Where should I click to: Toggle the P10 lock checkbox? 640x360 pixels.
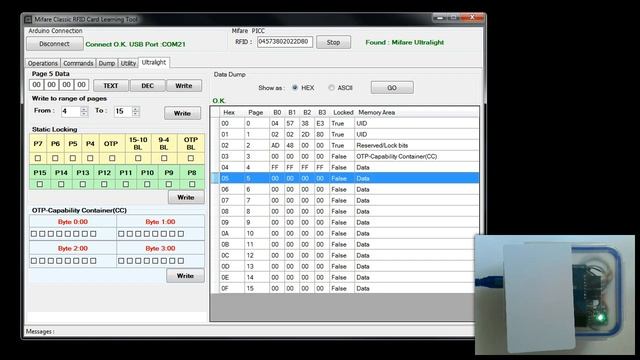pos(147,184)
